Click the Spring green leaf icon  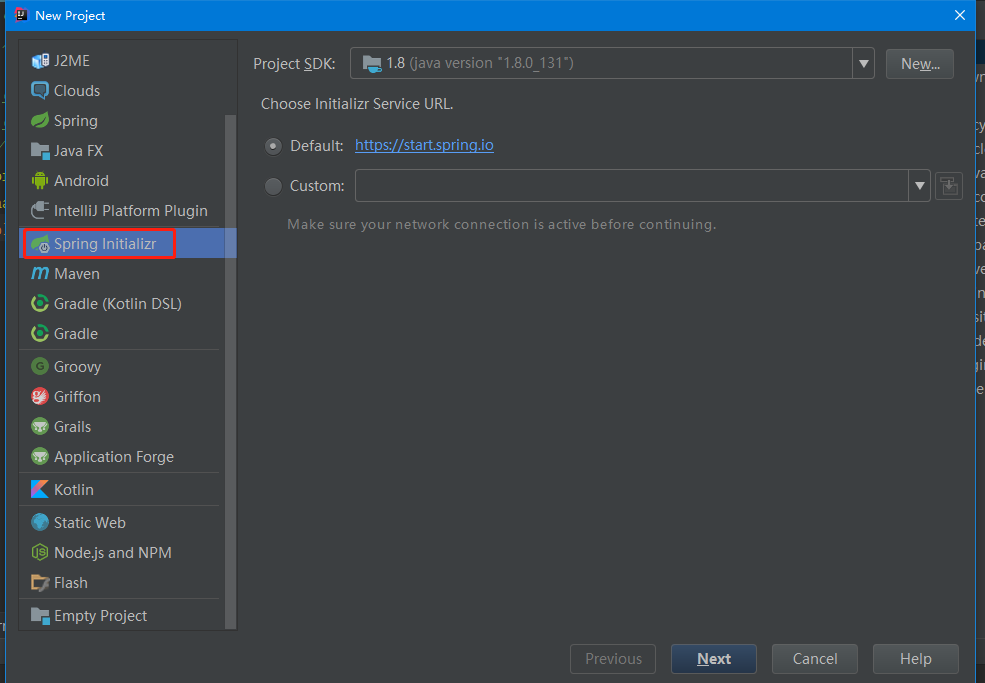(x=40, y=121)
